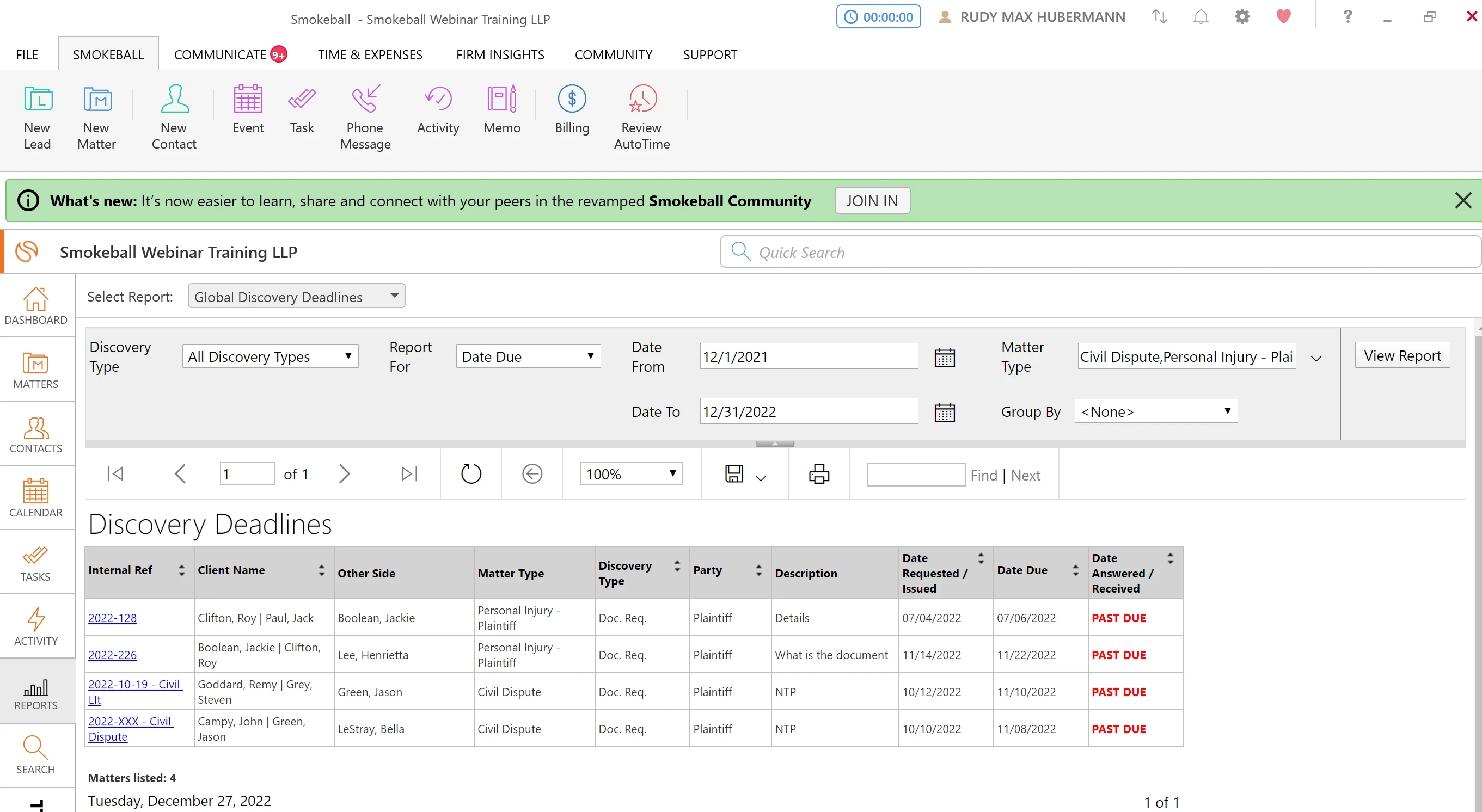Click the View Report button
The width and height of the screenshot is (1482, 812).
(1401, 356)
